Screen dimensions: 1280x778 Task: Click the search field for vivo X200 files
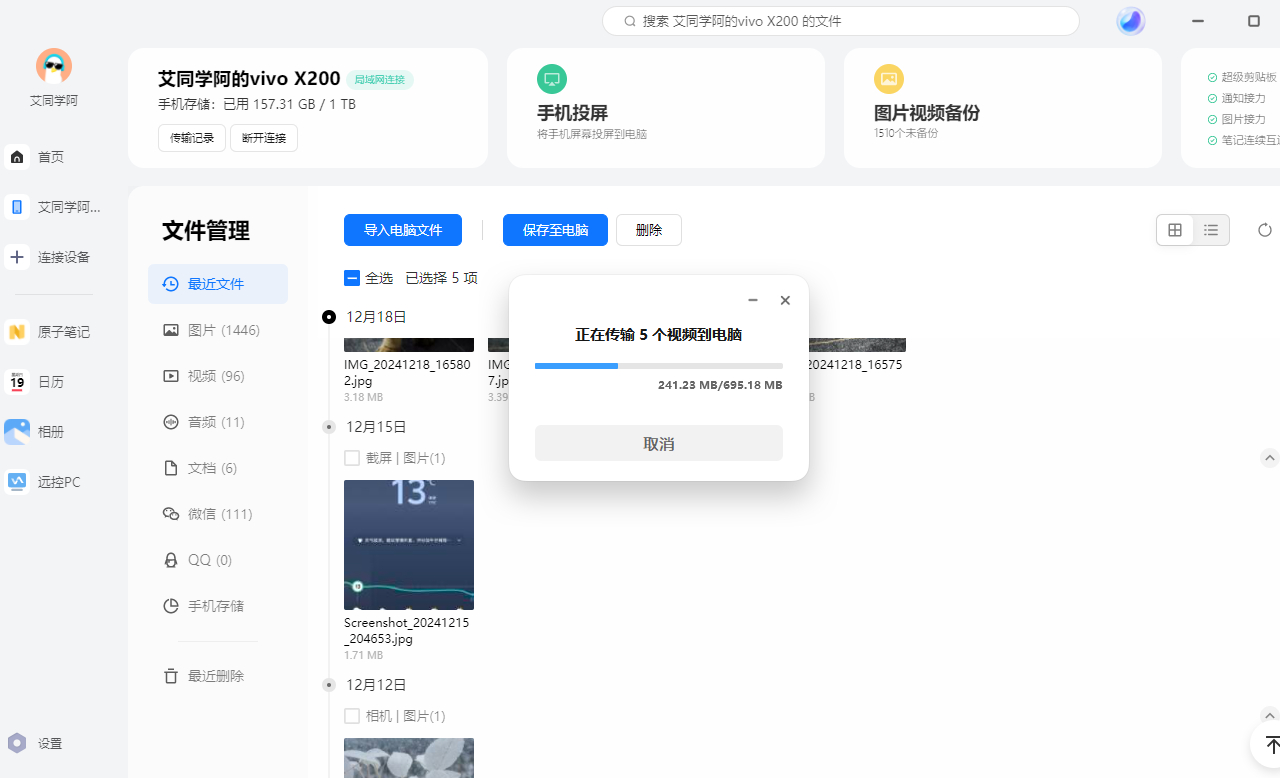840,21
